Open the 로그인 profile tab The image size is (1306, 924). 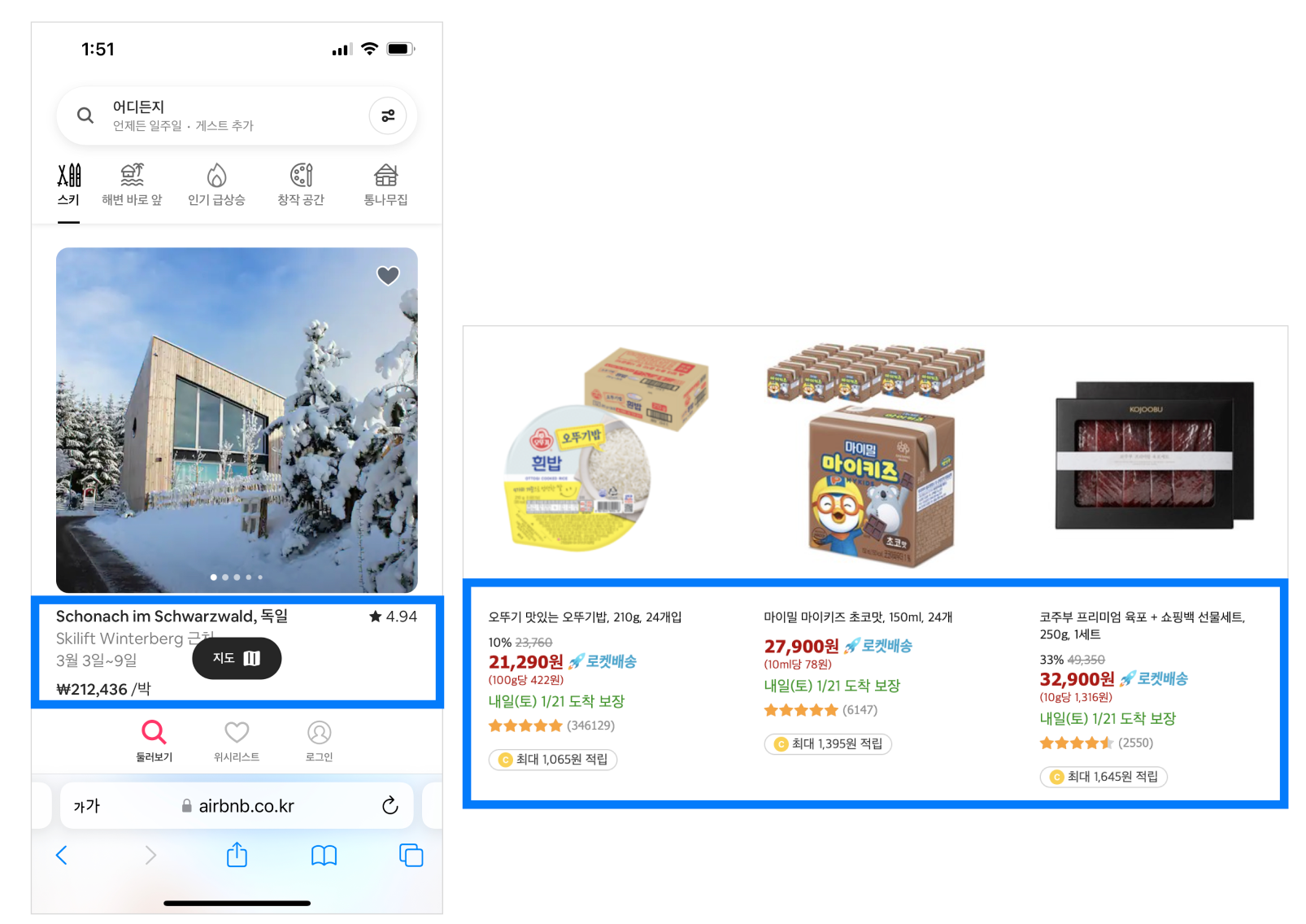click(319, 740)
